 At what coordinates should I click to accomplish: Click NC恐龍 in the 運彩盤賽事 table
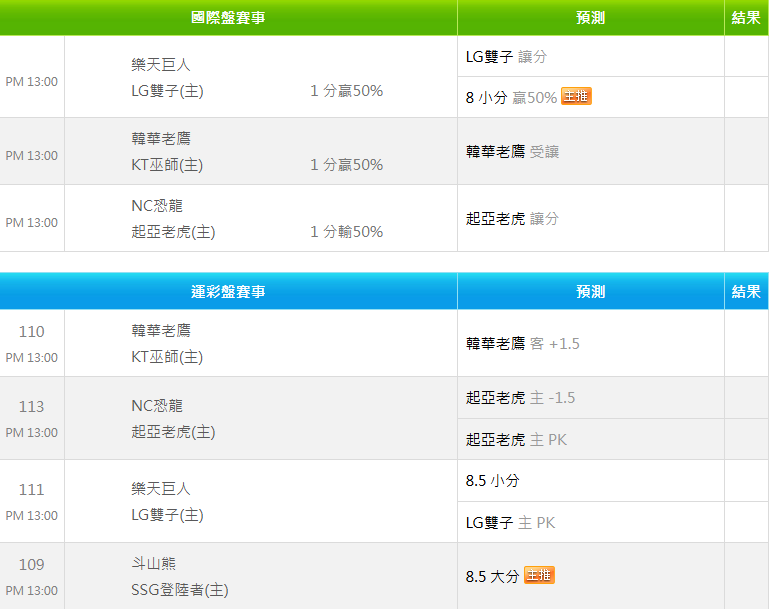click(x=157, y=406)
